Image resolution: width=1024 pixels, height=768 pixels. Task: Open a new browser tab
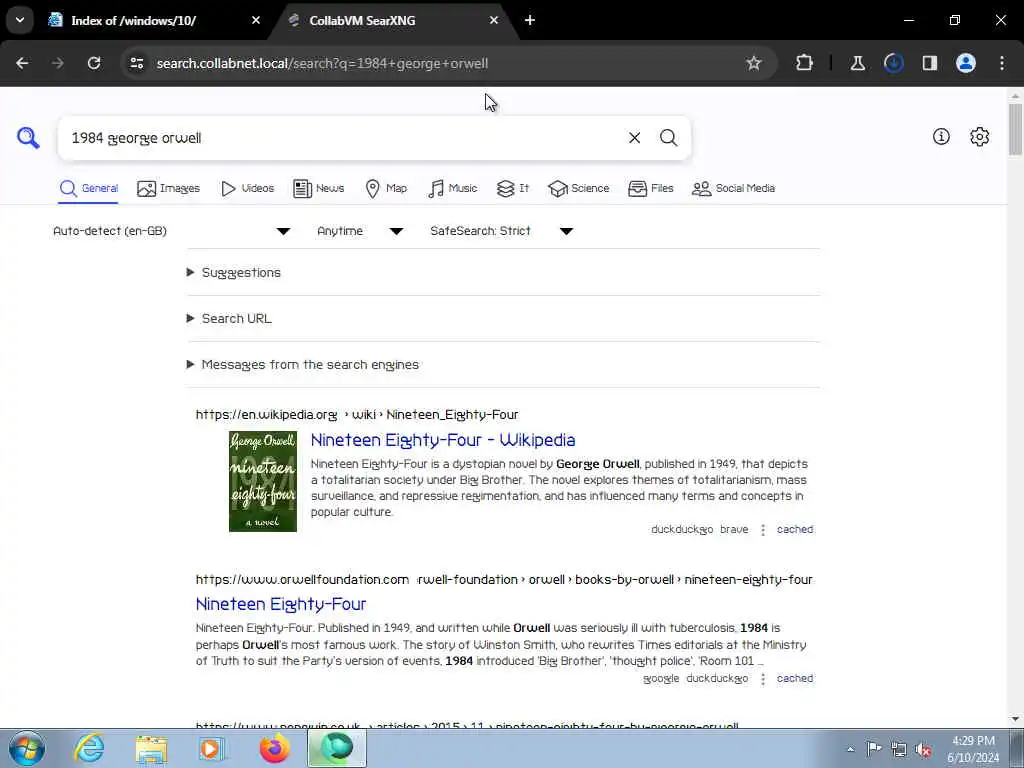(x=530, y=20)
